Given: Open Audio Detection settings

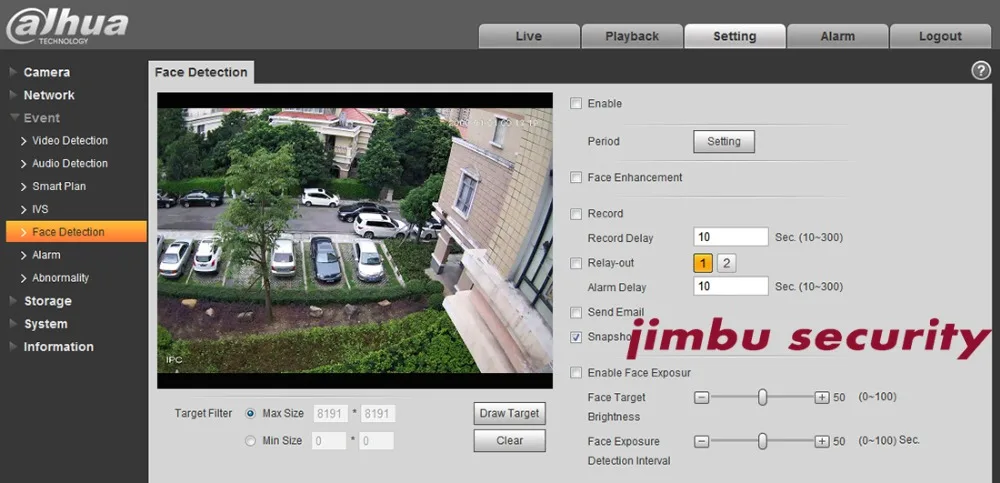Looking at the screenshot, I should pyautogui.click(x=70, y=163).
